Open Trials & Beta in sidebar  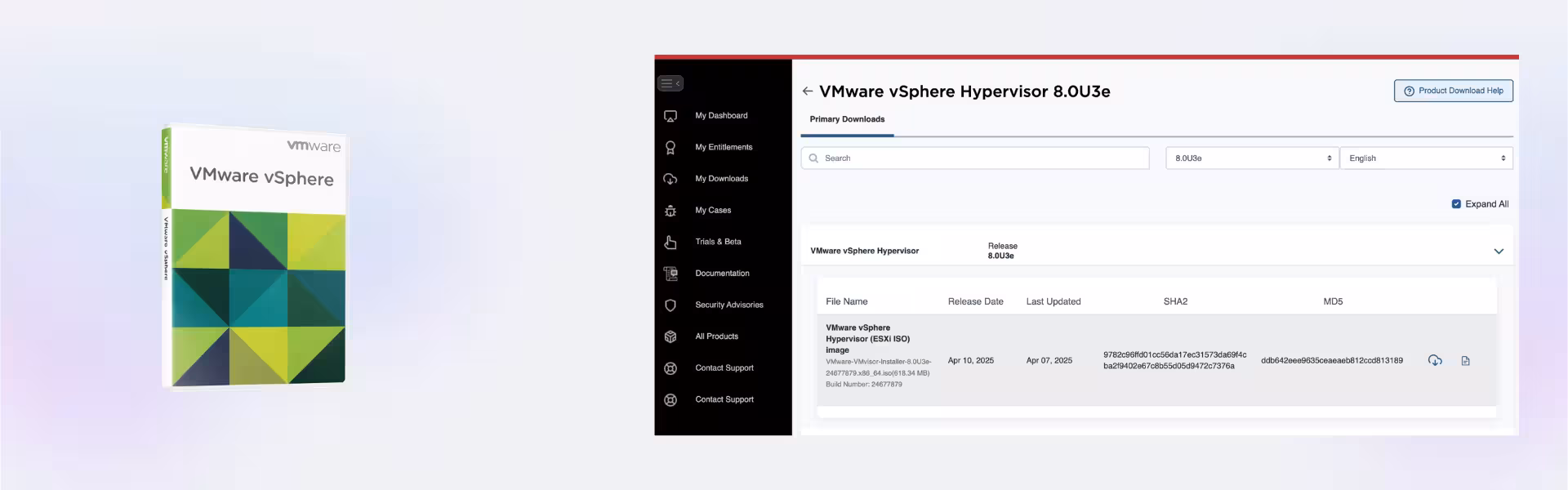(x=718, y=242)
